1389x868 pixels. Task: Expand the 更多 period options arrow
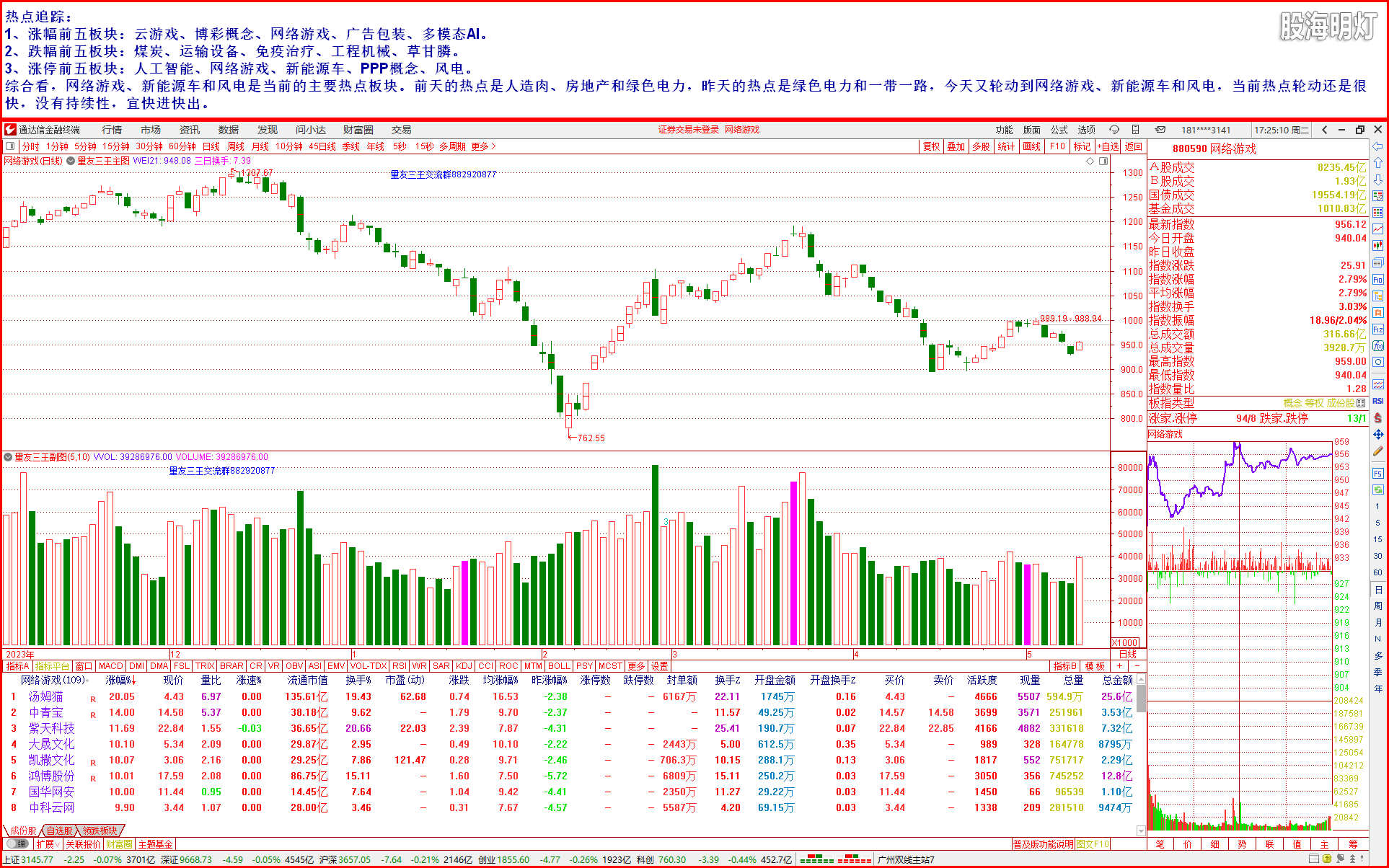(484, 146)
